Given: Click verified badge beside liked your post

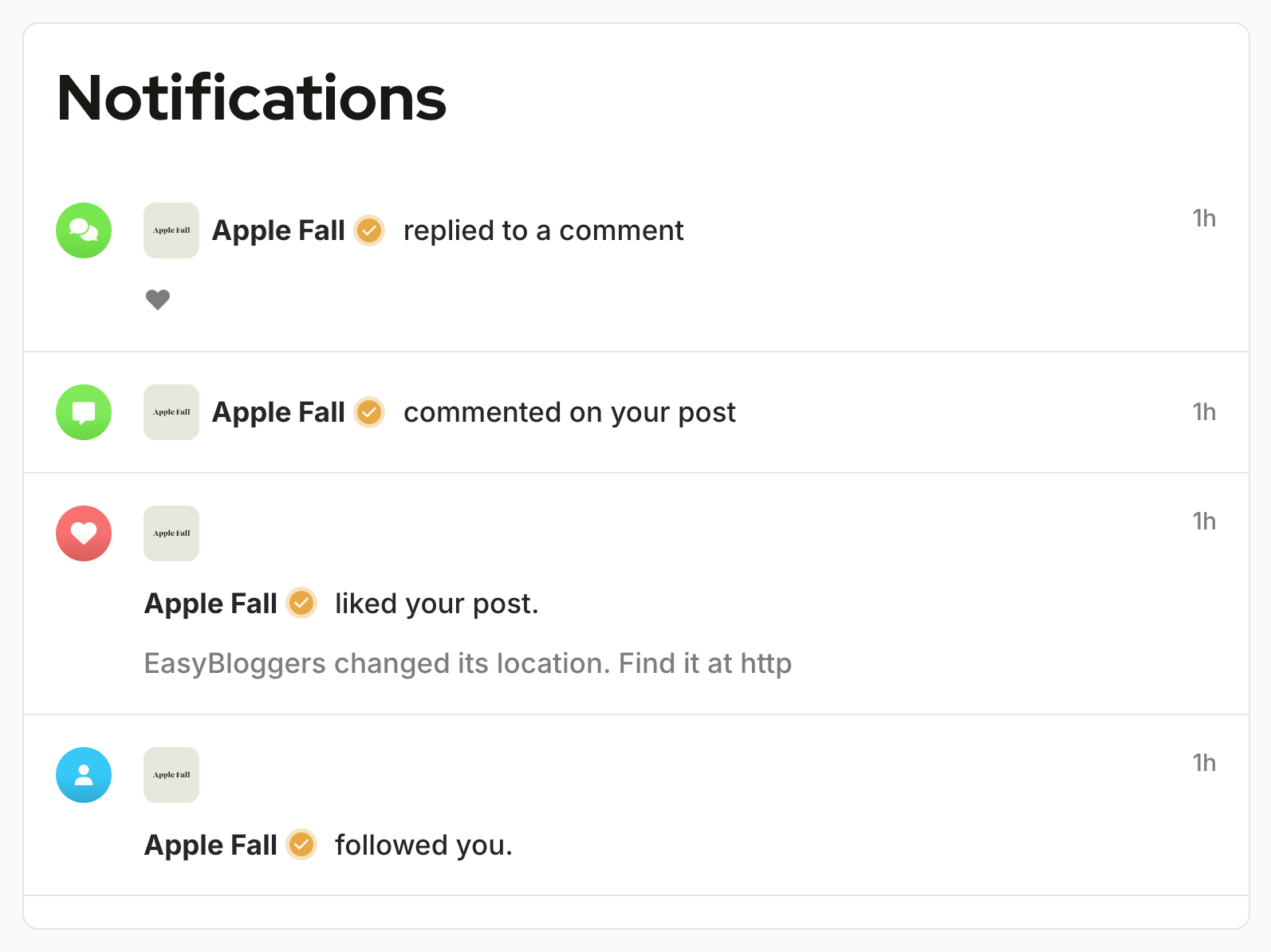Looking at the screenshot, I should coord(301,604).
